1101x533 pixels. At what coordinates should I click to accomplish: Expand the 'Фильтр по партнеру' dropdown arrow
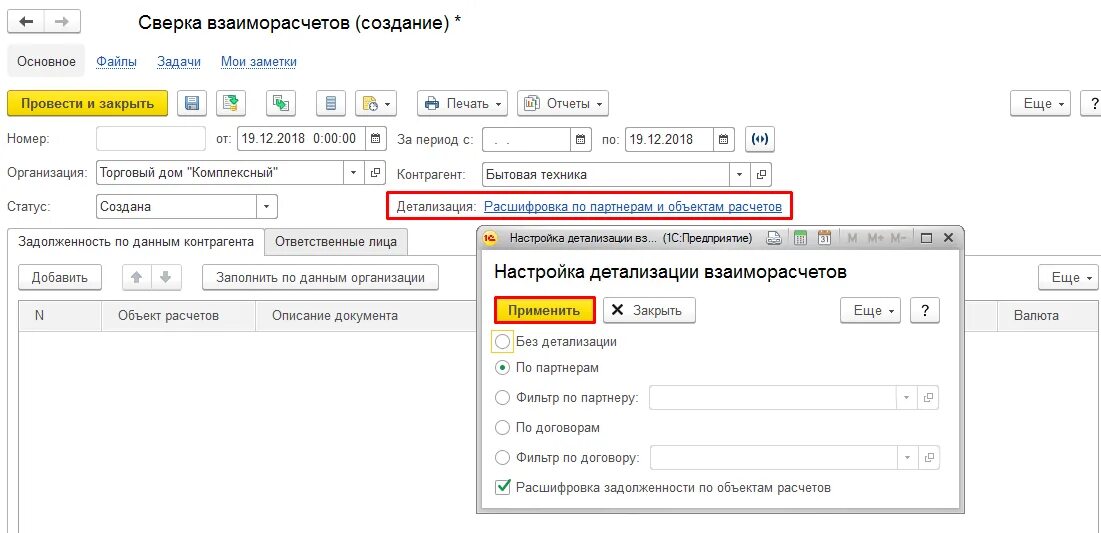click(x=906, y=397)
